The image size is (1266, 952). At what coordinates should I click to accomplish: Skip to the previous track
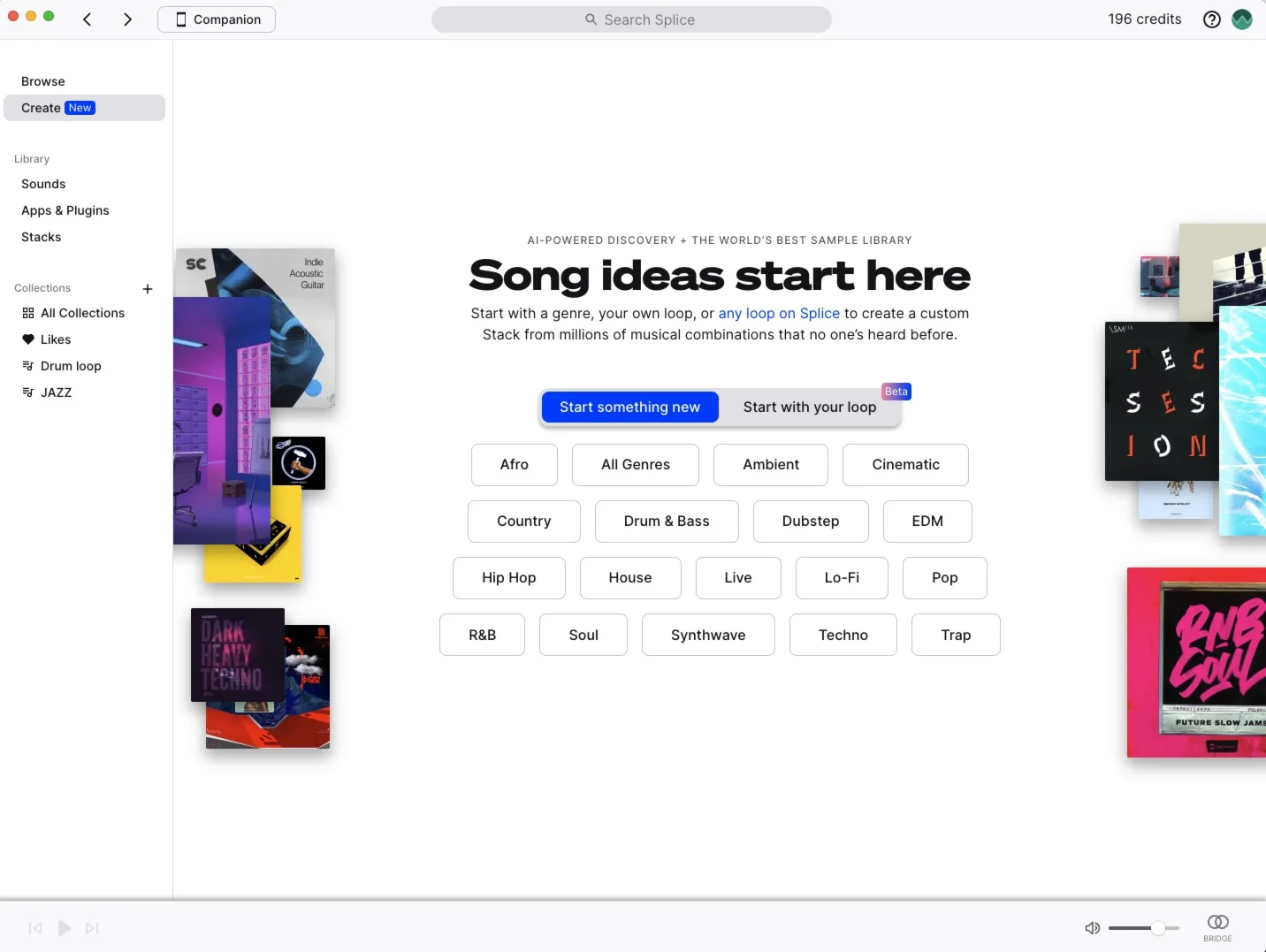pyautogui.click(x=35, y=928)
